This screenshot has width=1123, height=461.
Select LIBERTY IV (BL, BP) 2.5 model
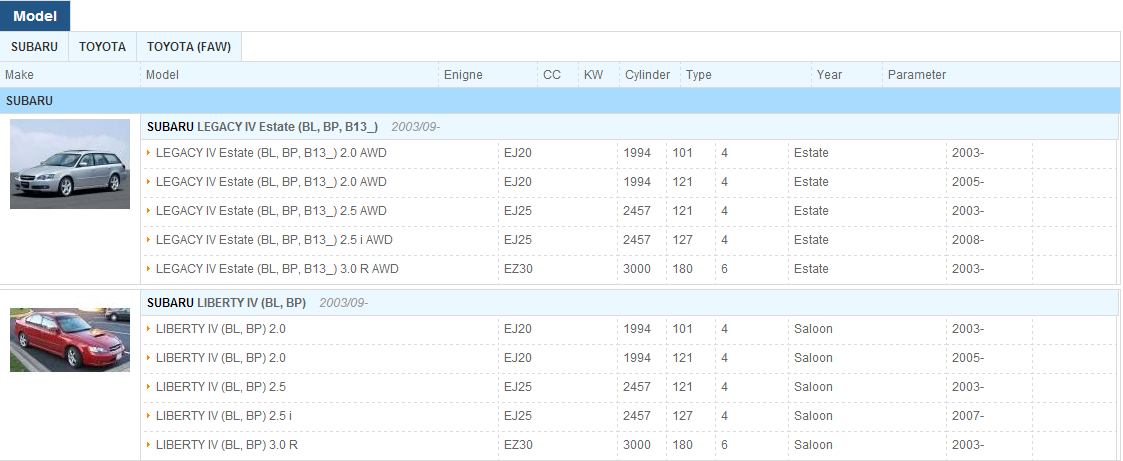click(221, 387)
